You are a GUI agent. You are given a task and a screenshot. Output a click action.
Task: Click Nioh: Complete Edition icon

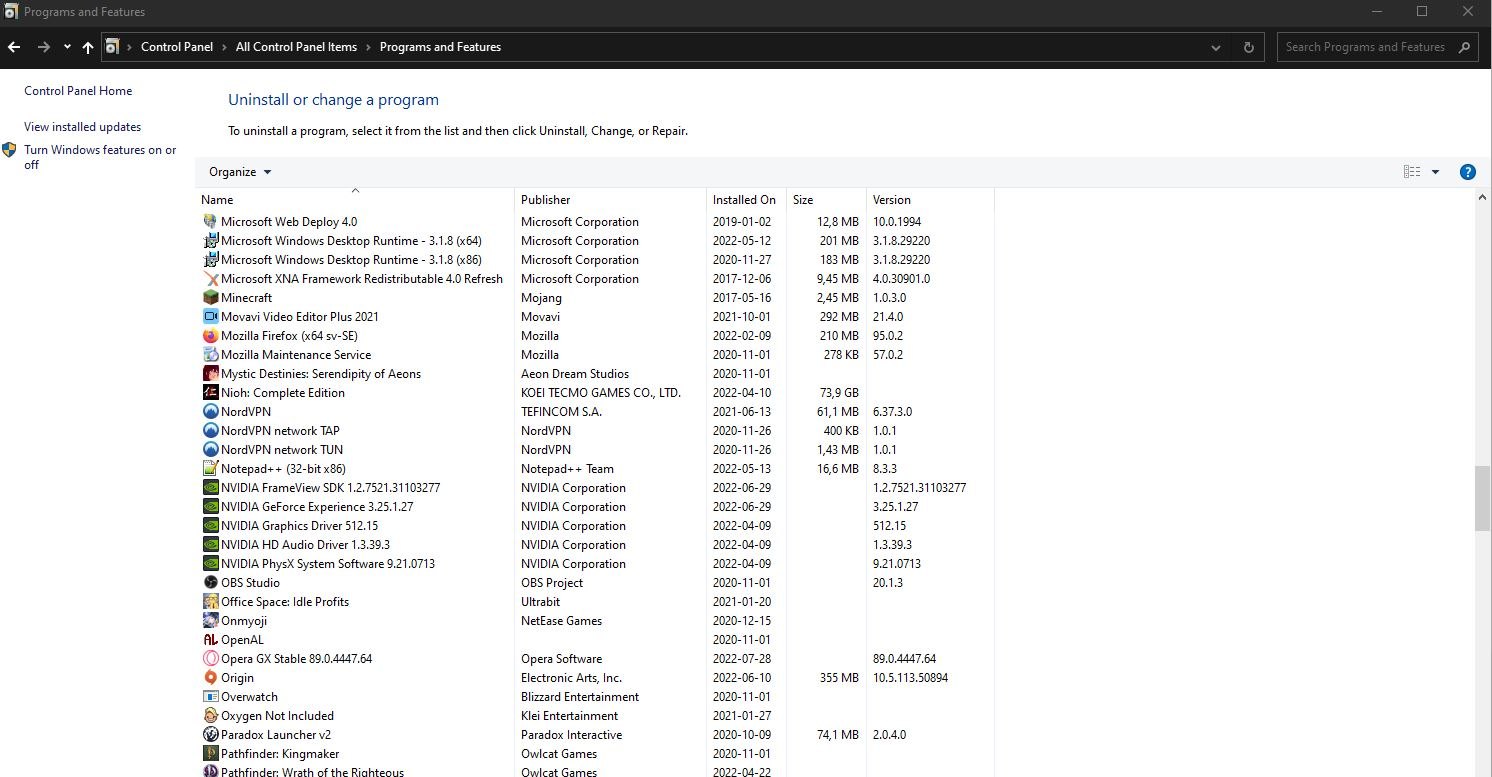[210, 393]
